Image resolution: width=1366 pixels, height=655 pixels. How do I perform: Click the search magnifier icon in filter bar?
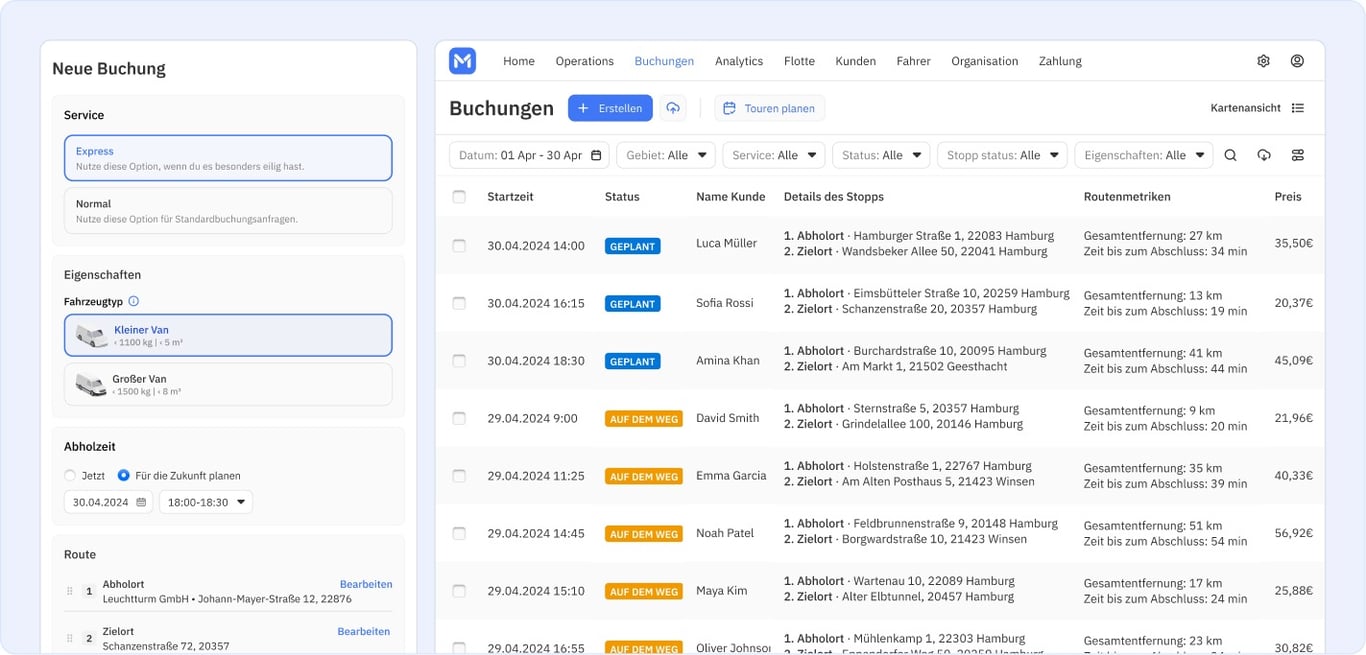(1231, 155)
